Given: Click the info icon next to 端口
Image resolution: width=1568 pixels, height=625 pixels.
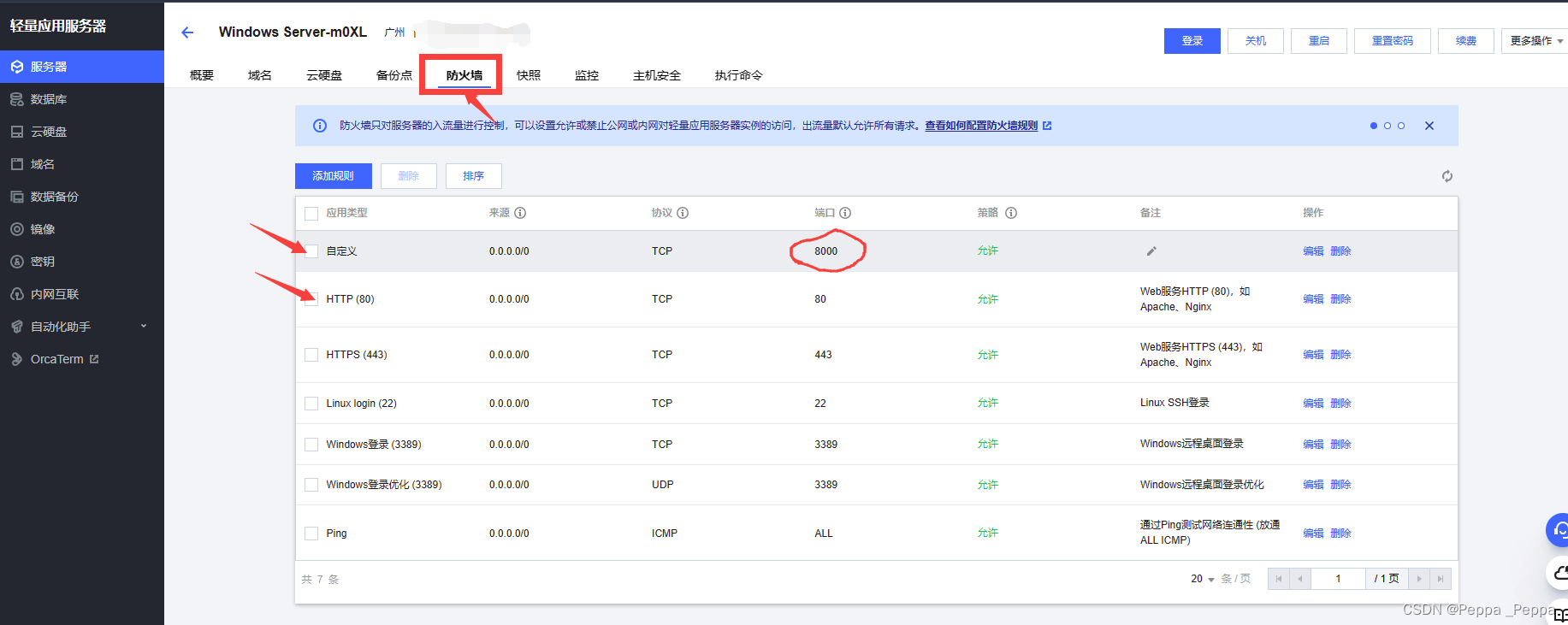Looking at the screenshot, I should (x=845, y=213).
